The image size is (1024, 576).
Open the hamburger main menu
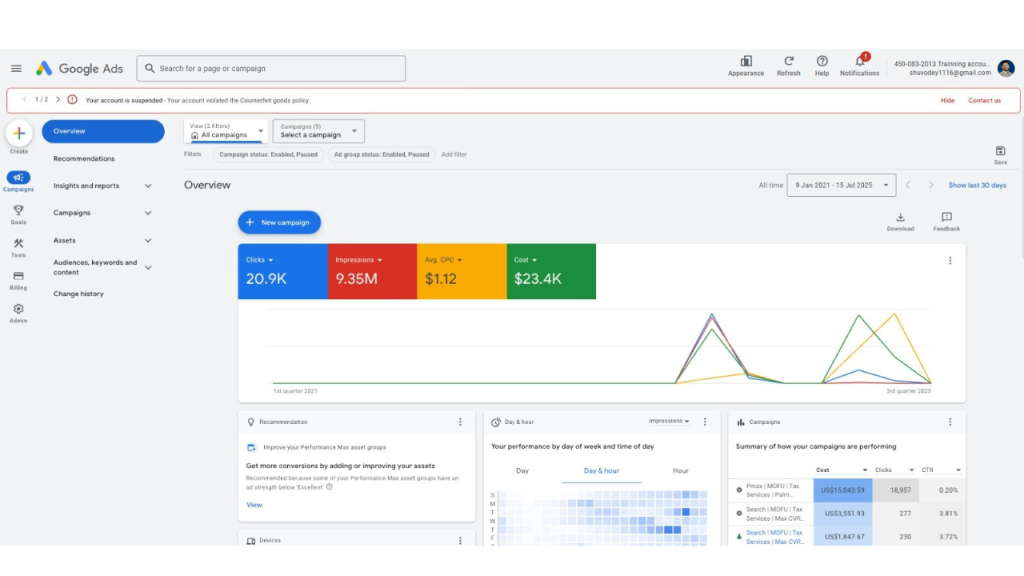(16, 69)
